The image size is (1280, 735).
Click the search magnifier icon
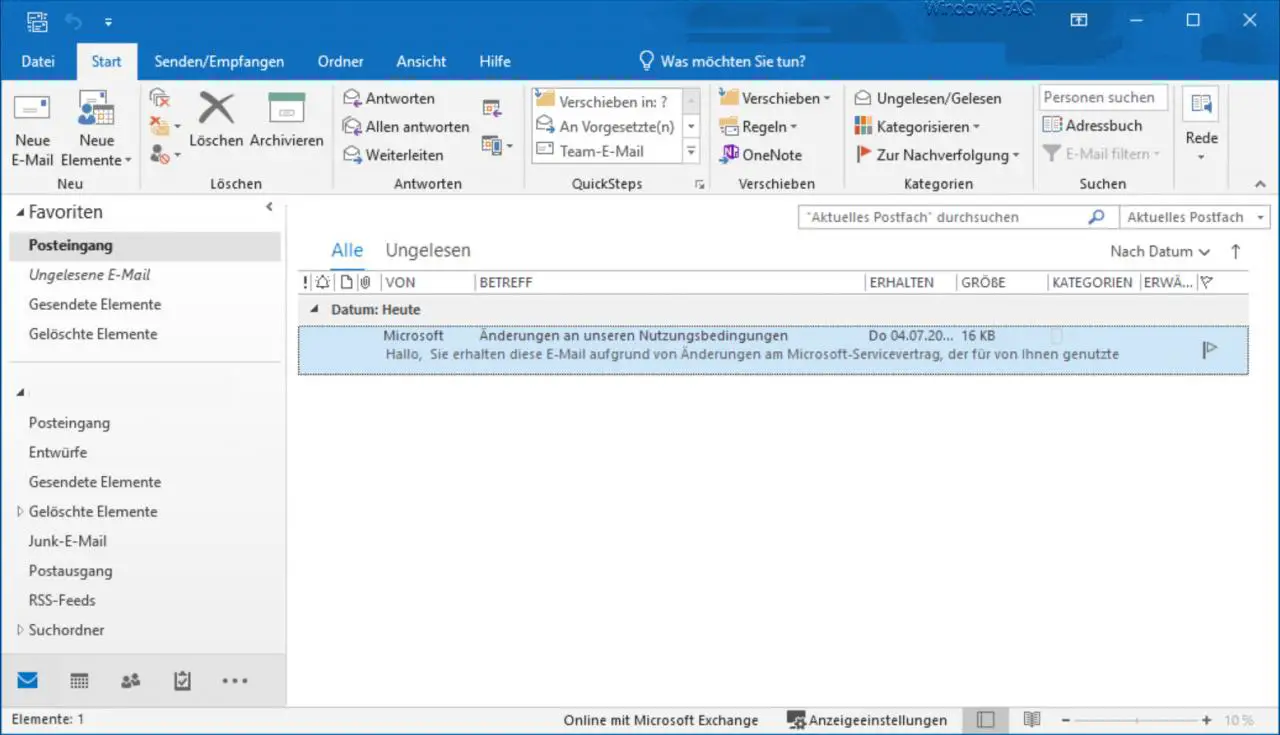[1097, 217]
